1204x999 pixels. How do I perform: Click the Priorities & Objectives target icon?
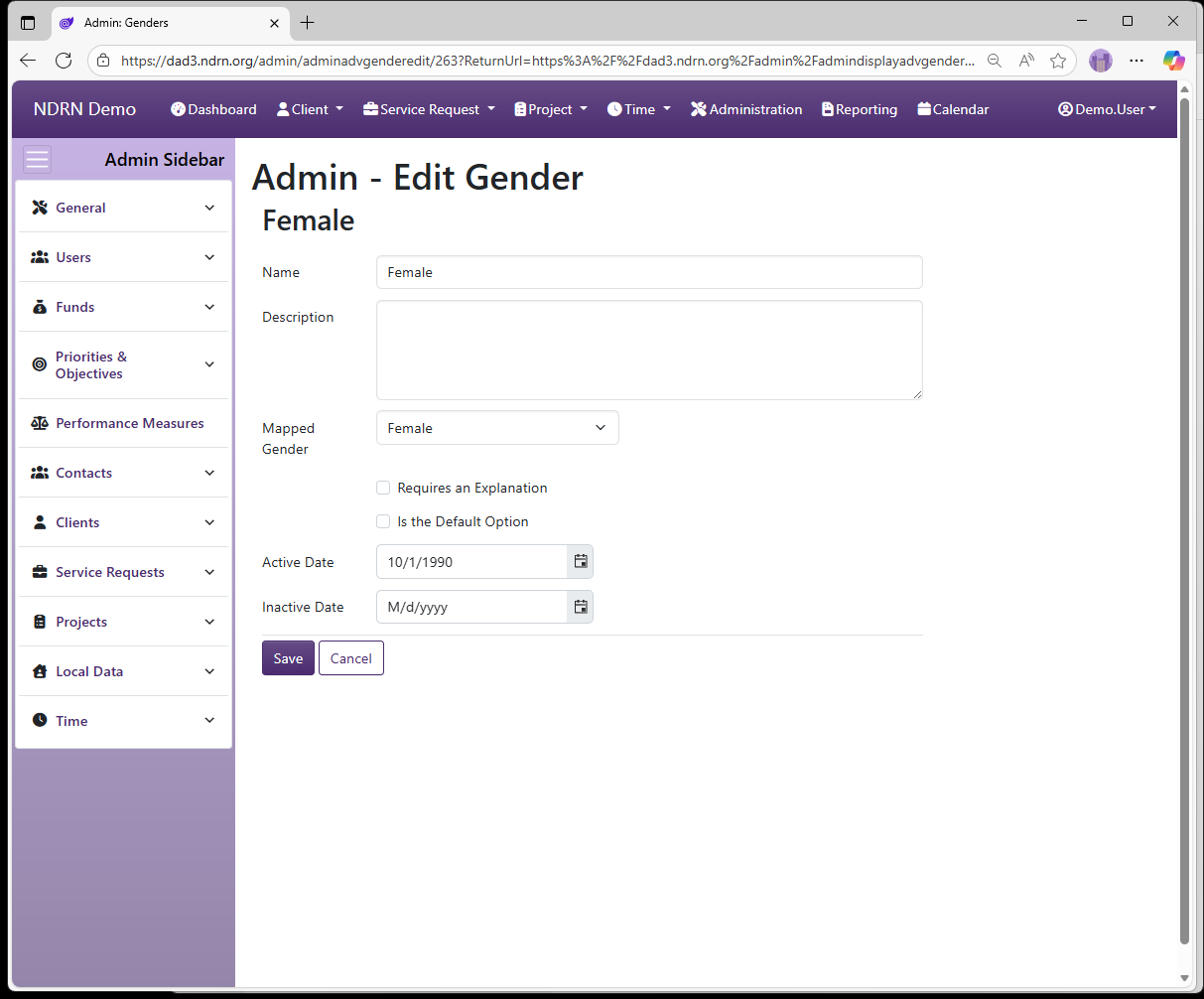40,364
